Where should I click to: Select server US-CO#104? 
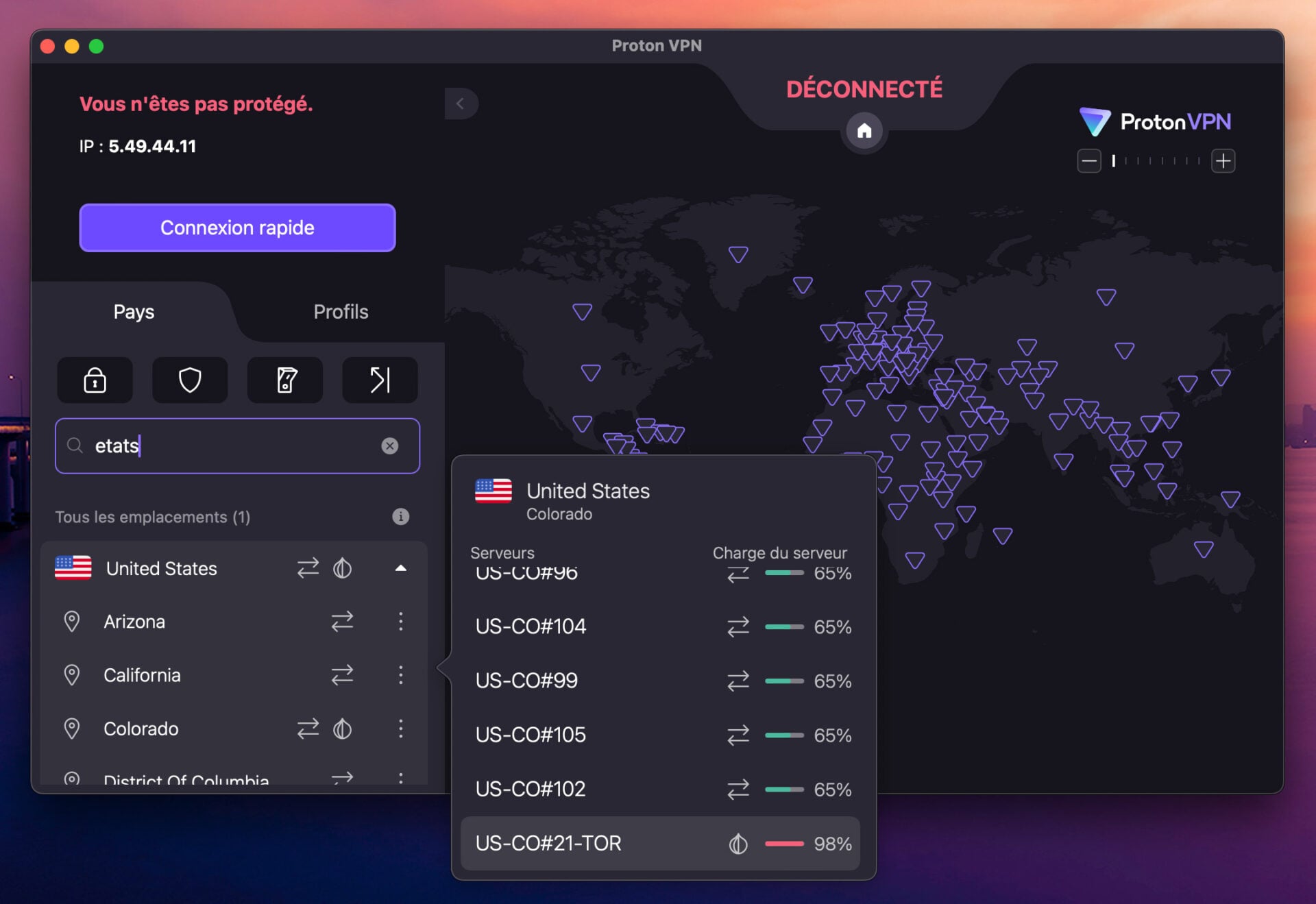tap(660, 626)
